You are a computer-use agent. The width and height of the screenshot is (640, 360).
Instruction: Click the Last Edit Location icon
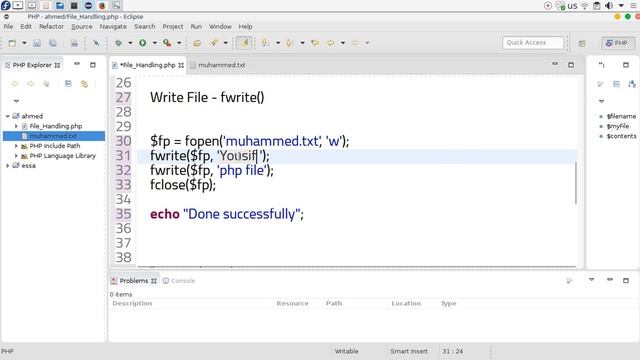[315, 43]
